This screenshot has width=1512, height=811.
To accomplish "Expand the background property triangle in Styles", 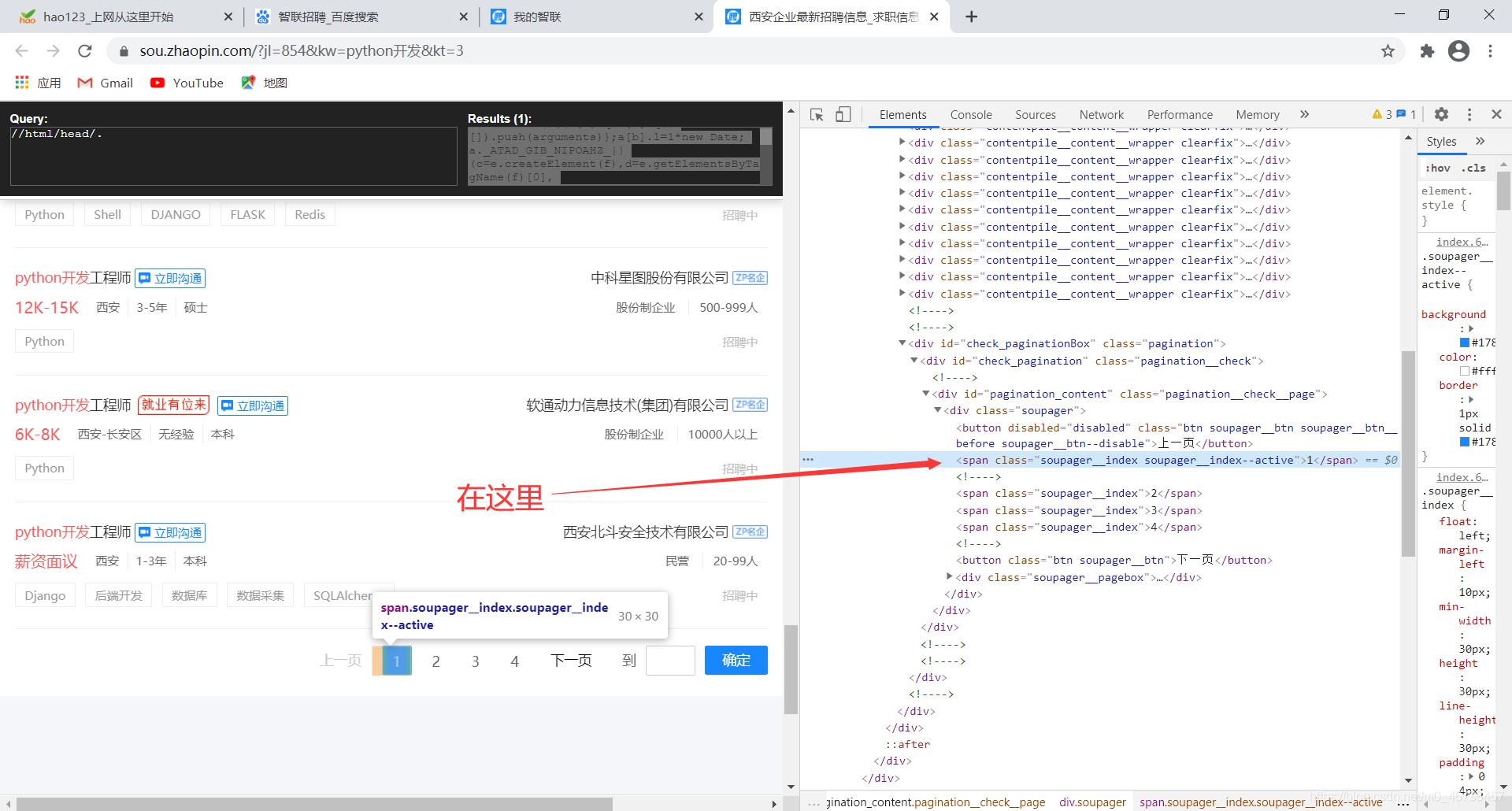I will click(1470, 328).
